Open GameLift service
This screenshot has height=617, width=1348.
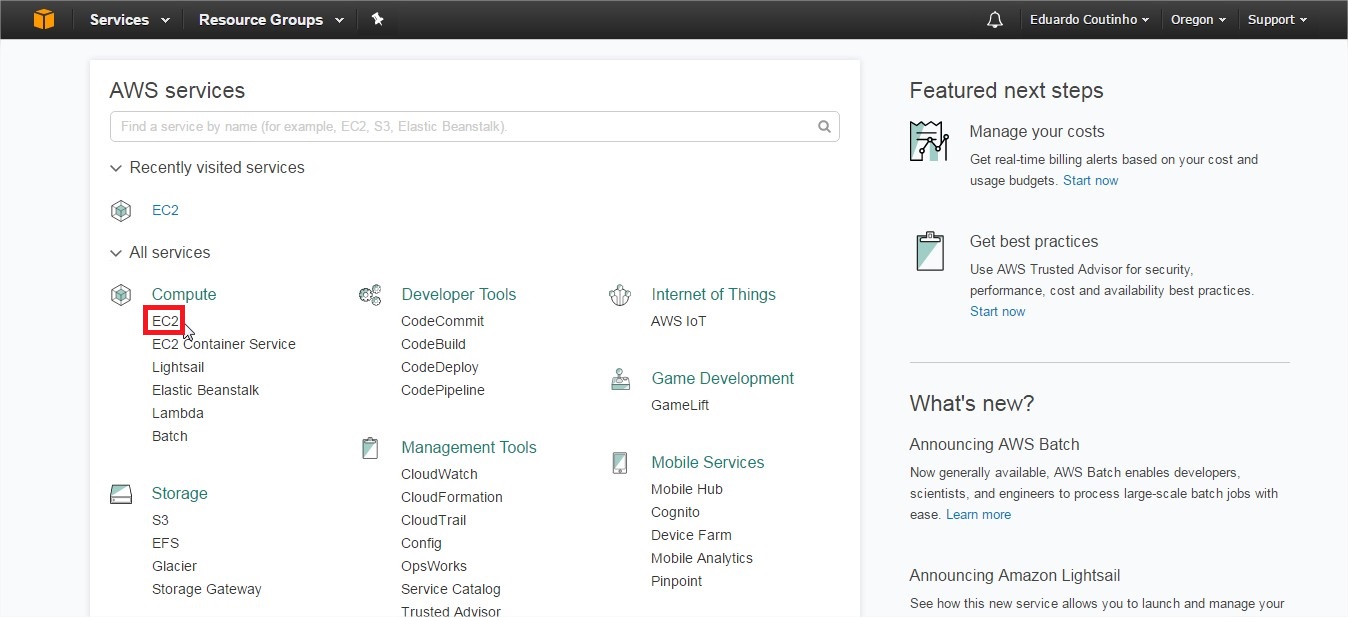coord(680,405)
